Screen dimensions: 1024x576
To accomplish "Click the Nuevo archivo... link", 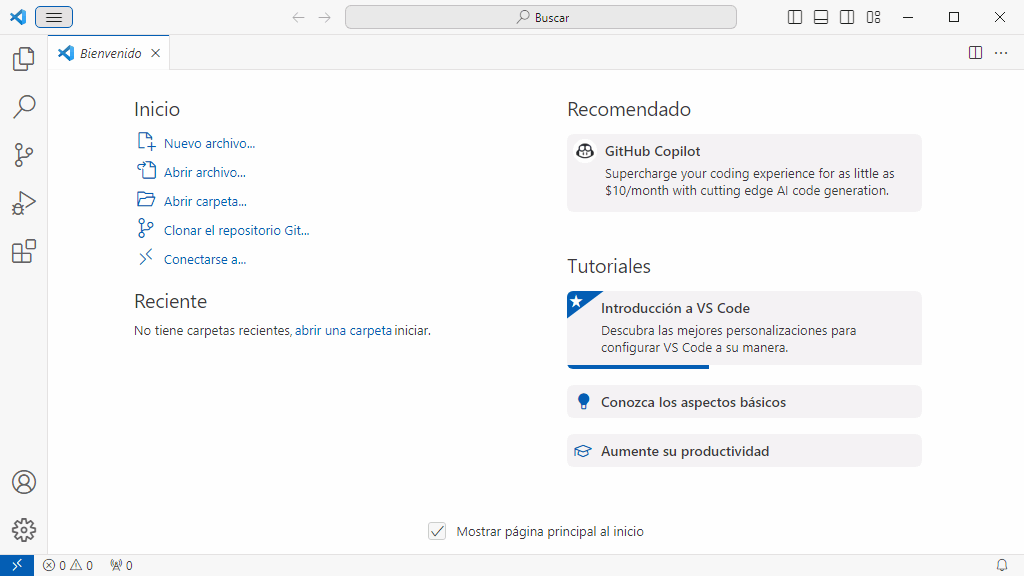I will 209,144.
